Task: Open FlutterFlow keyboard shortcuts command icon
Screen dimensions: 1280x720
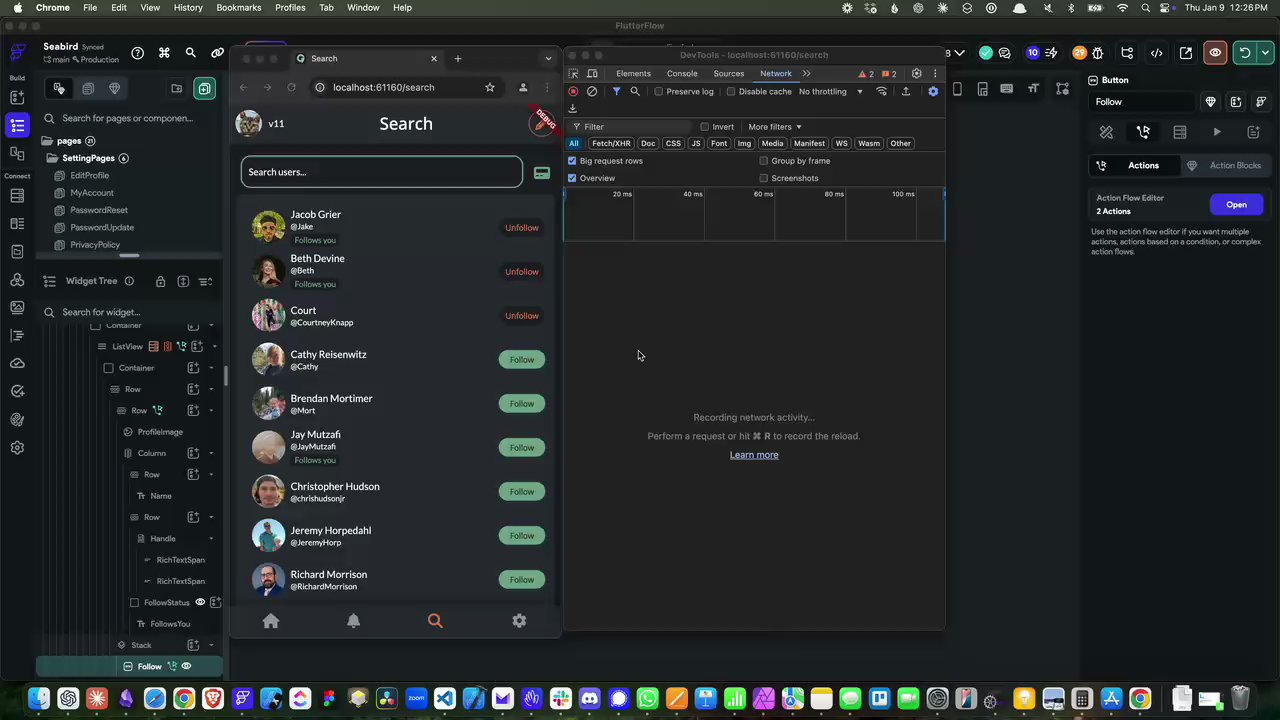Action: 164,53
